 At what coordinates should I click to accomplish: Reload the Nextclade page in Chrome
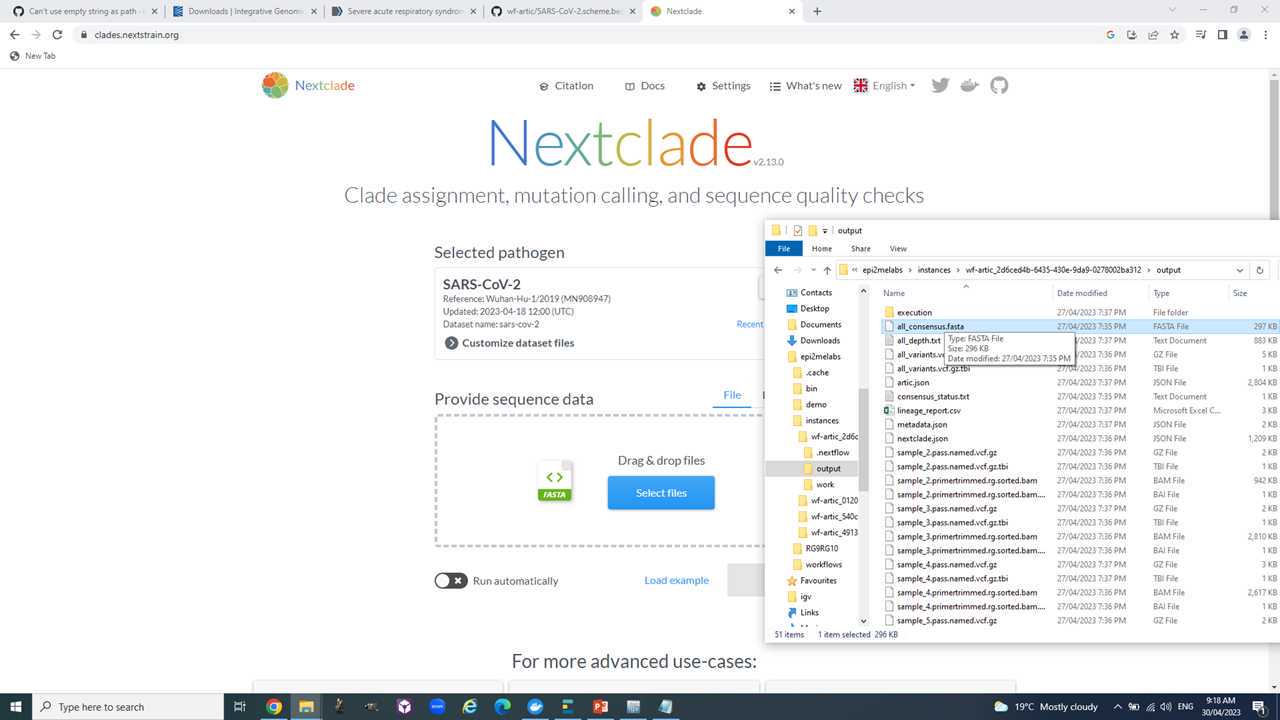click(x=57, y=35)
